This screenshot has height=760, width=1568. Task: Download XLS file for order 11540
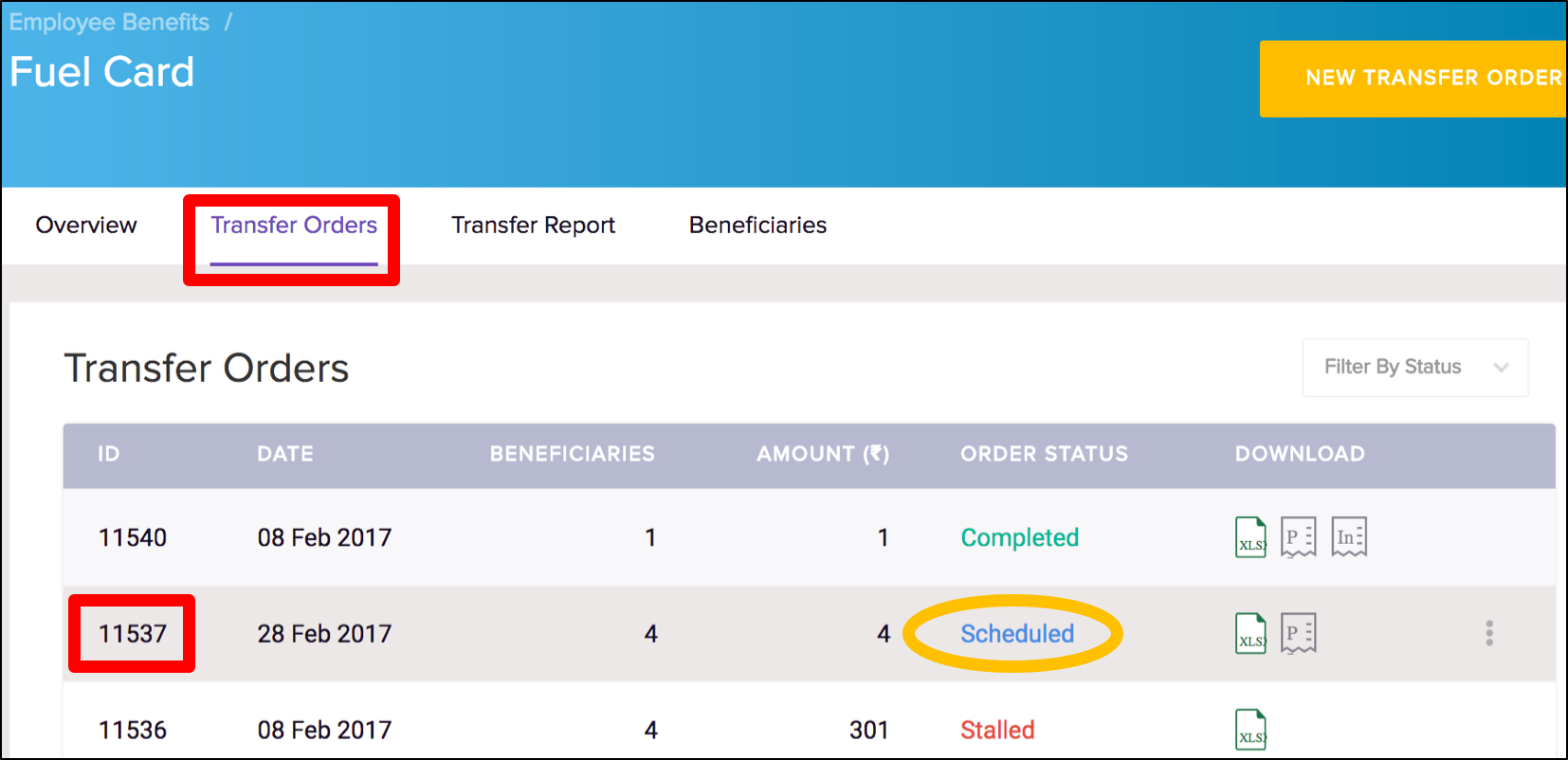[x=1250, y=537]
